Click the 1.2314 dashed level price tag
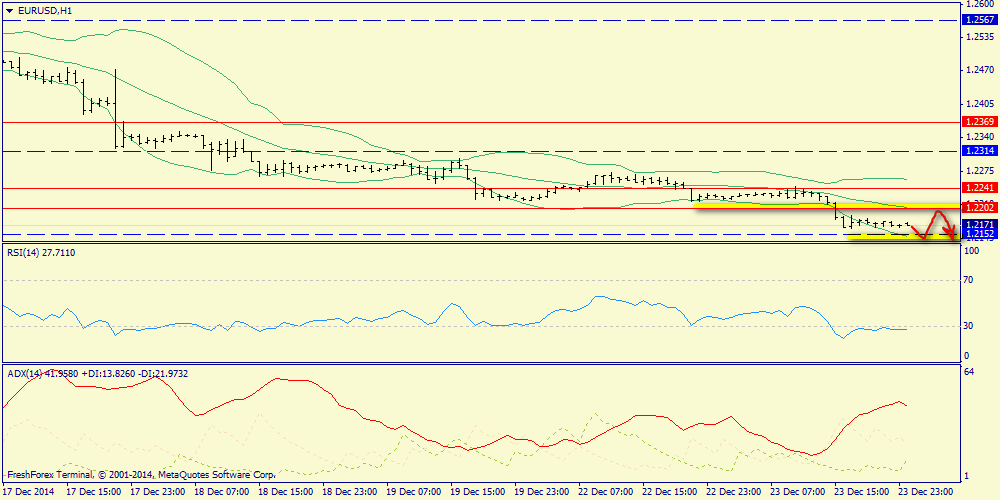Viewport: 1000px width, 500px height. tap(978, 150)
